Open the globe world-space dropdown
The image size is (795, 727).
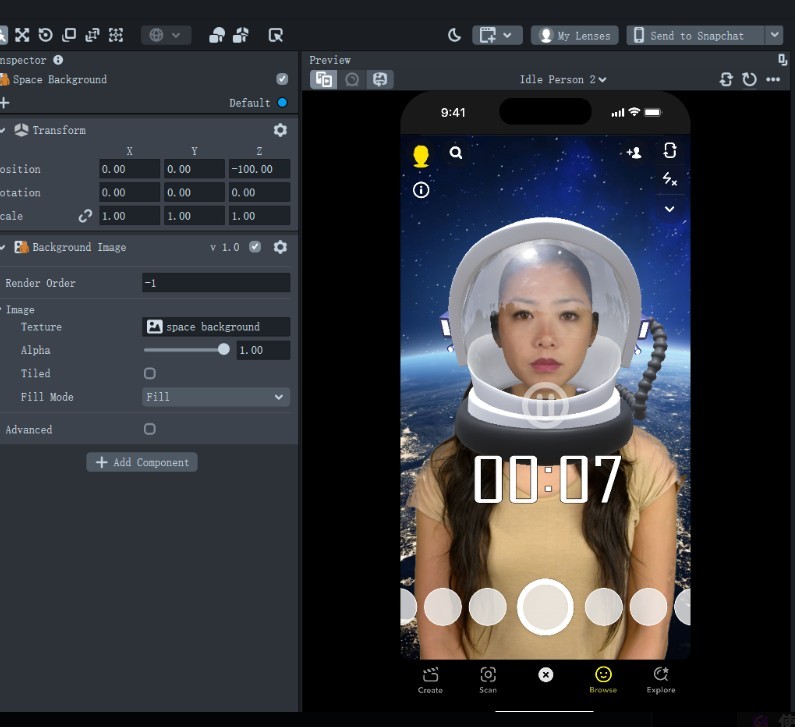(x=166, y=35)
